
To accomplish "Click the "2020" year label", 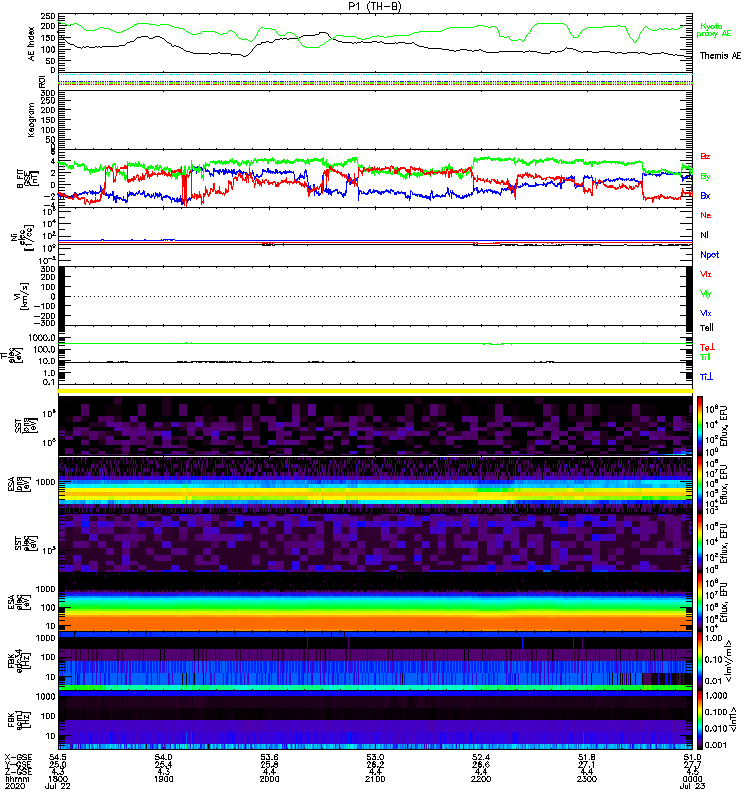I will coord(15,786).
